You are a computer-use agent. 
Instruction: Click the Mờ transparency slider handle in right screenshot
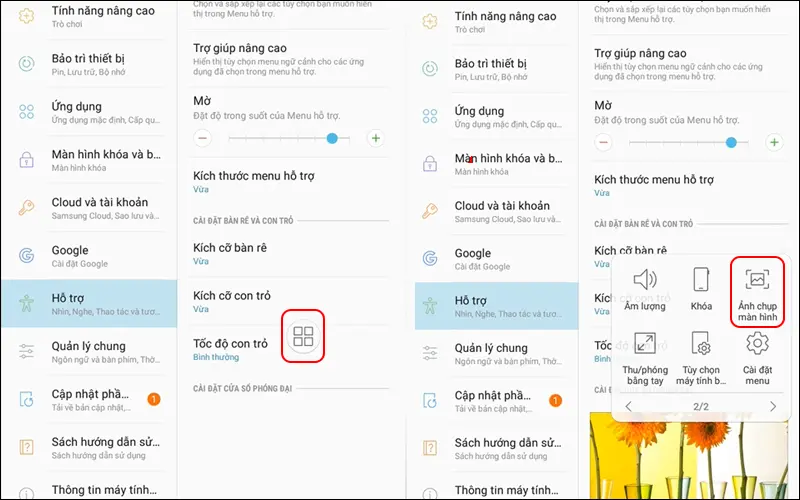pyautogui.click(x=731, y=142)
